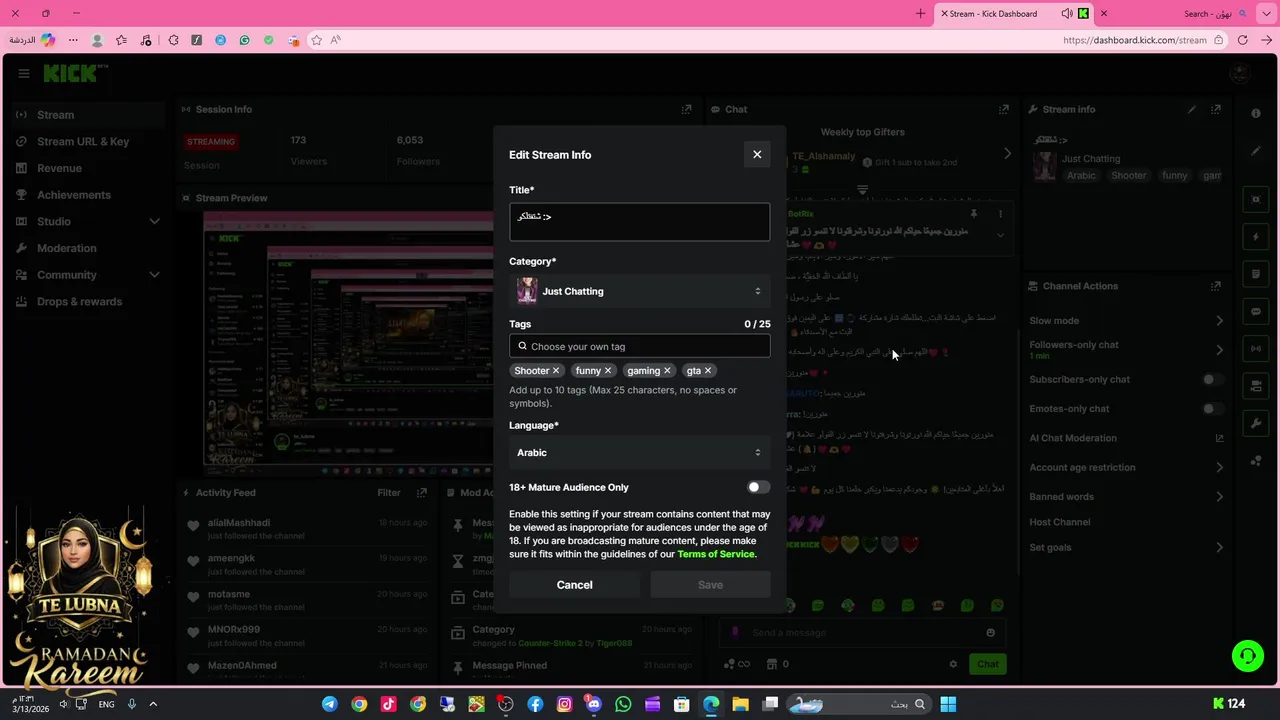The width and height of the screenshot is (1280, 720).
Task: Click the Save button in dialog
Action: [710, 585]
